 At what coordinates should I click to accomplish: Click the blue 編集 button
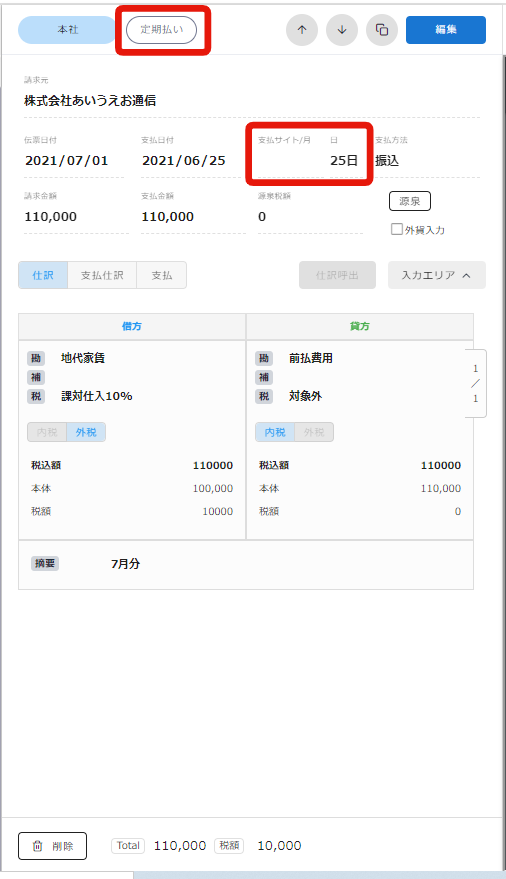[x=446, y=30]
